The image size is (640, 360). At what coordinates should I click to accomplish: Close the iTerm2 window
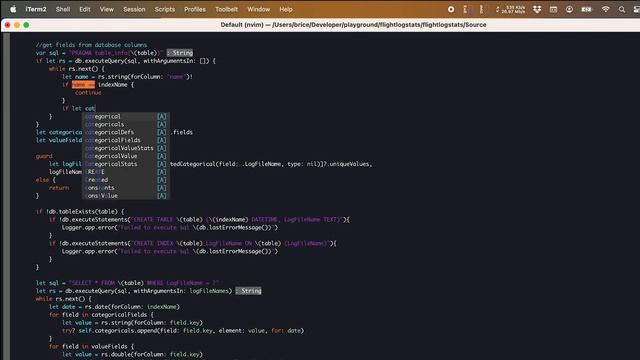(x=7, y=25)
